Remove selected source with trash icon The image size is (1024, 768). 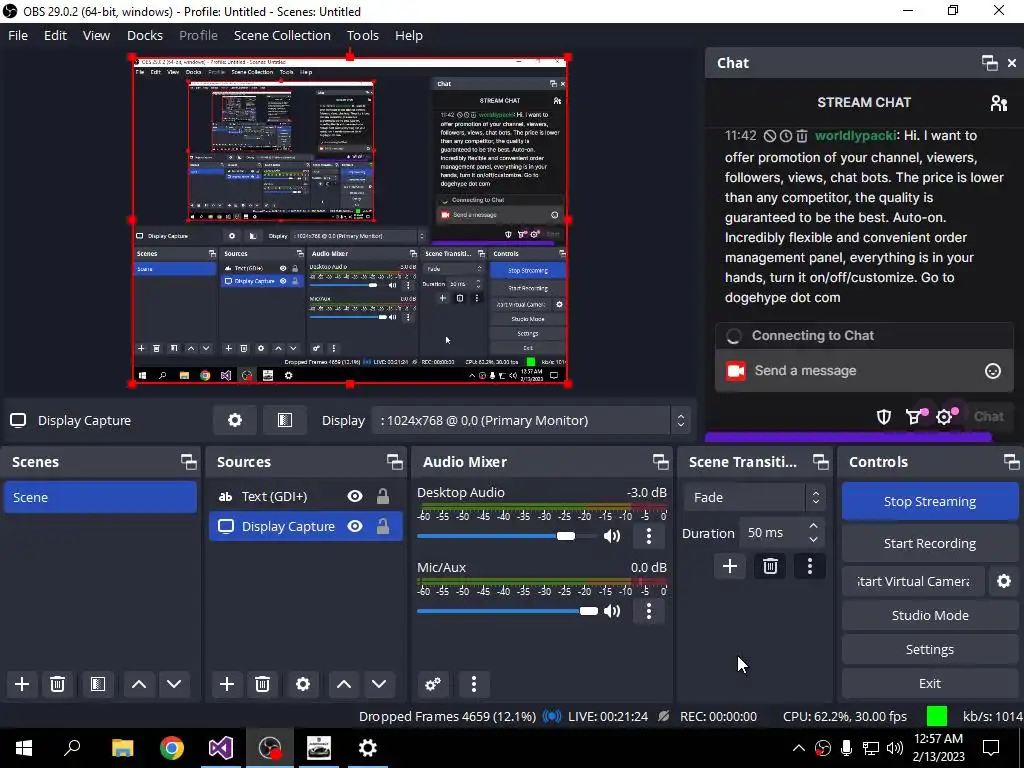tap(262, 684)
